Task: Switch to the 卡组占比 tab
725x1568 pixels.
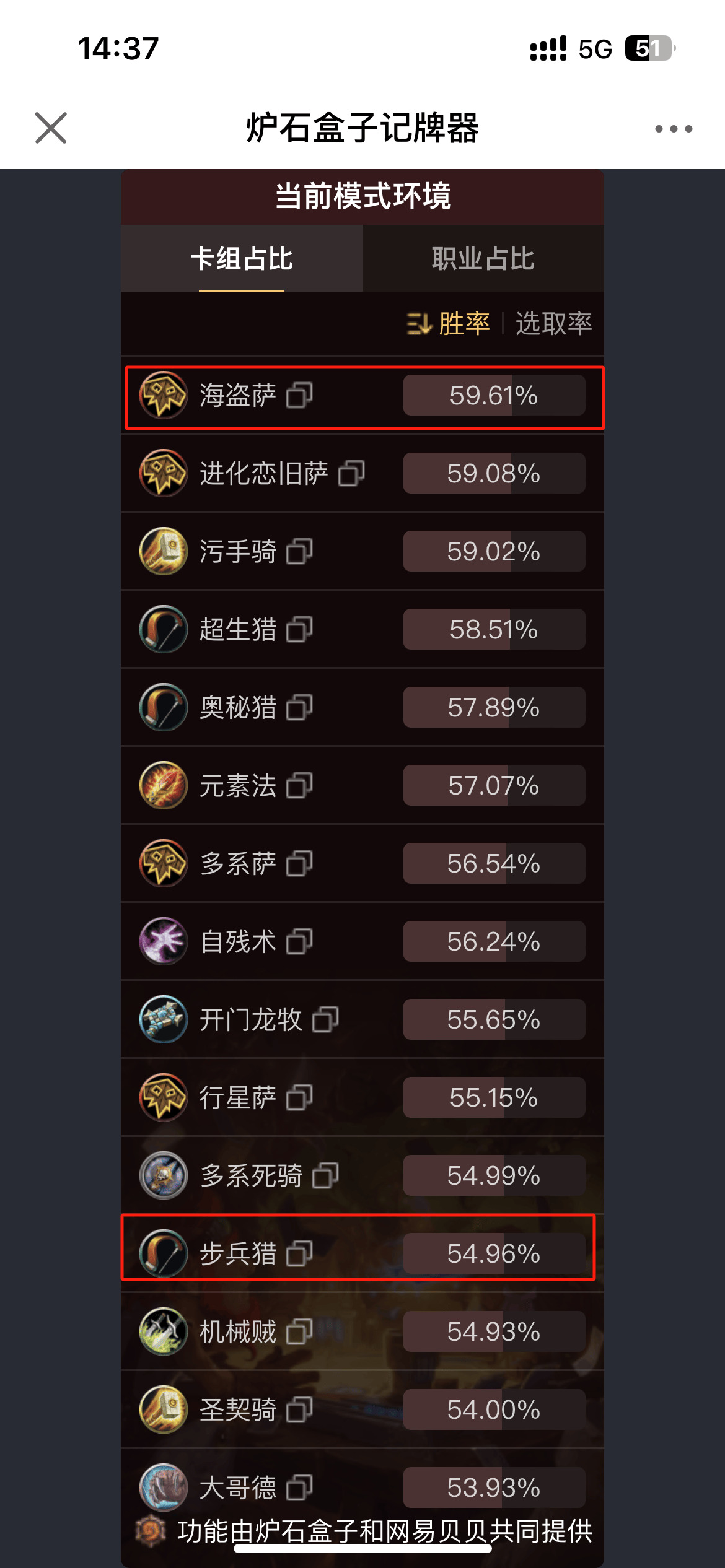Action: tap(242, 258)
